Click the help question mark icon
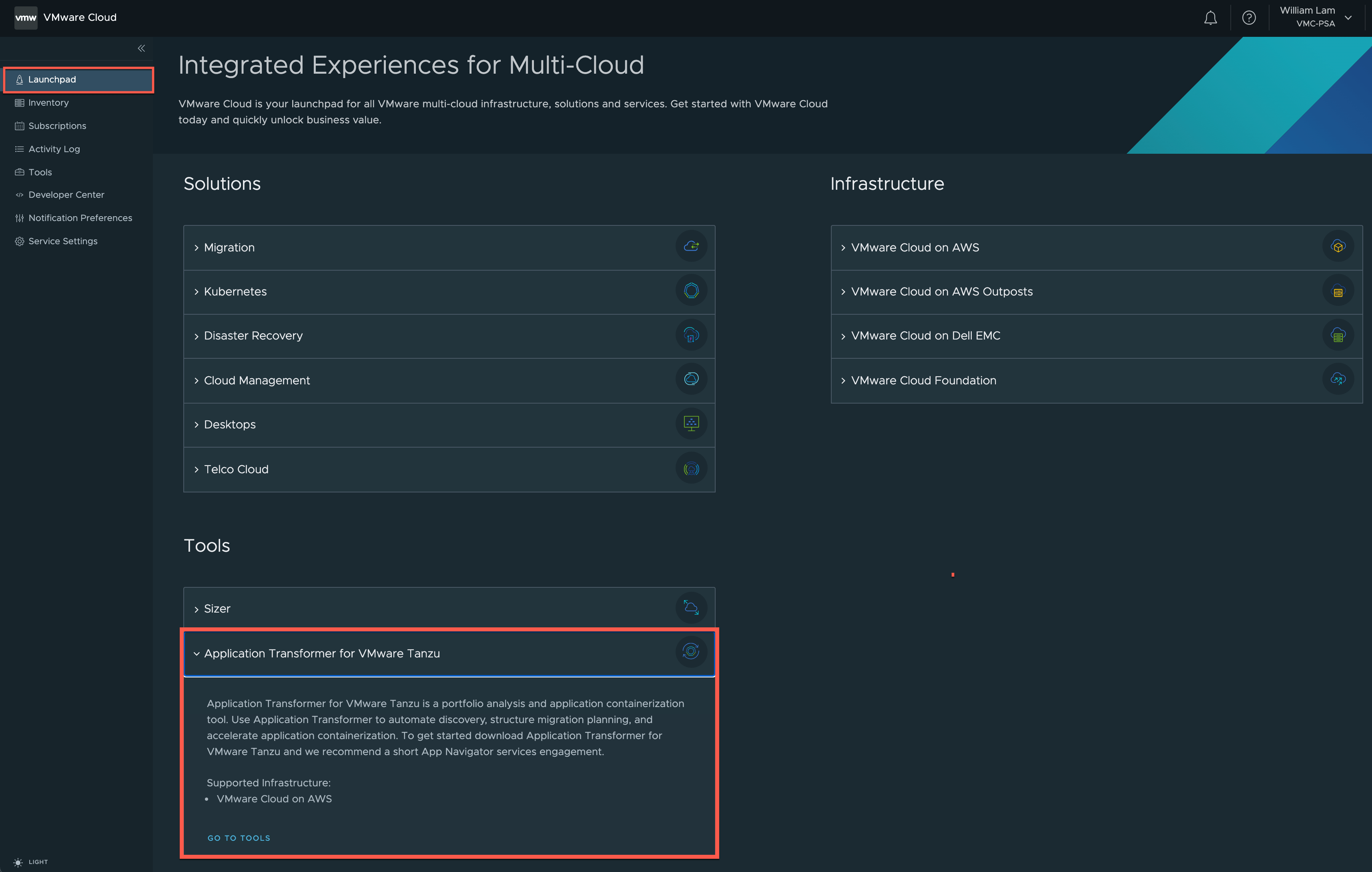 tap(1249, 18)
